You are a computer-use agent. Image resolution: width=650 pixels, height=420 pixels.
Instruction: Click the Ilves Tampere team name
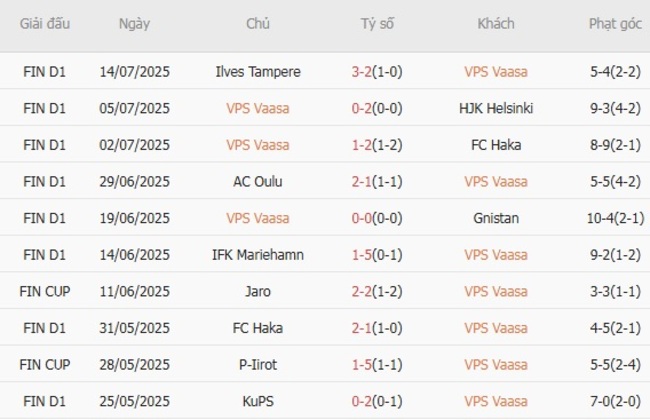257,72
